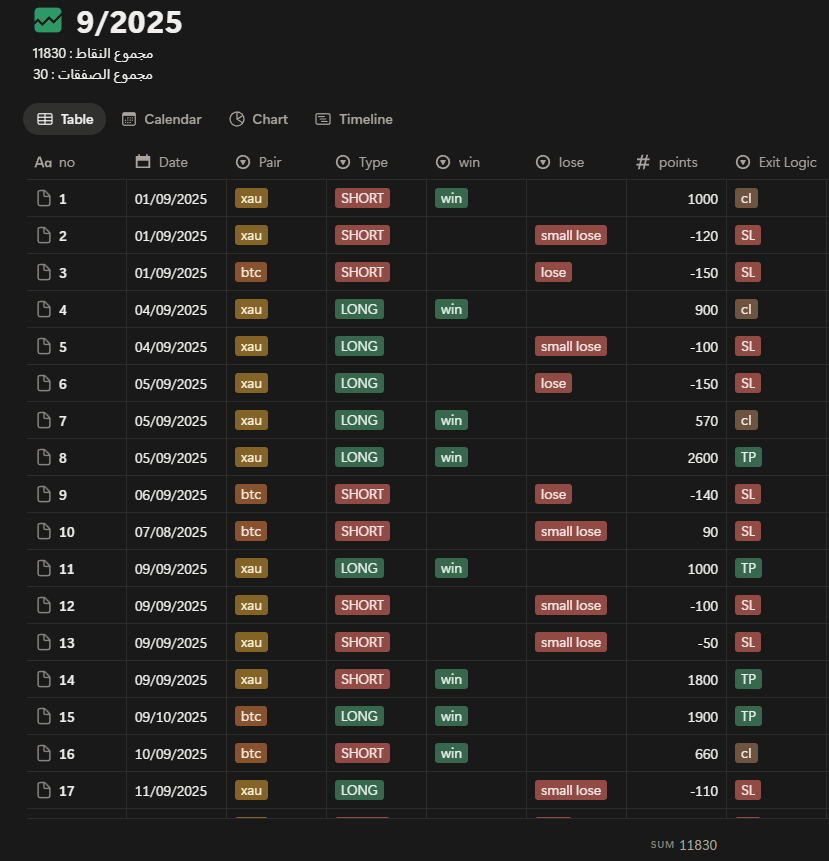Click the 2600 points cell in row 8

coord(702,458)
